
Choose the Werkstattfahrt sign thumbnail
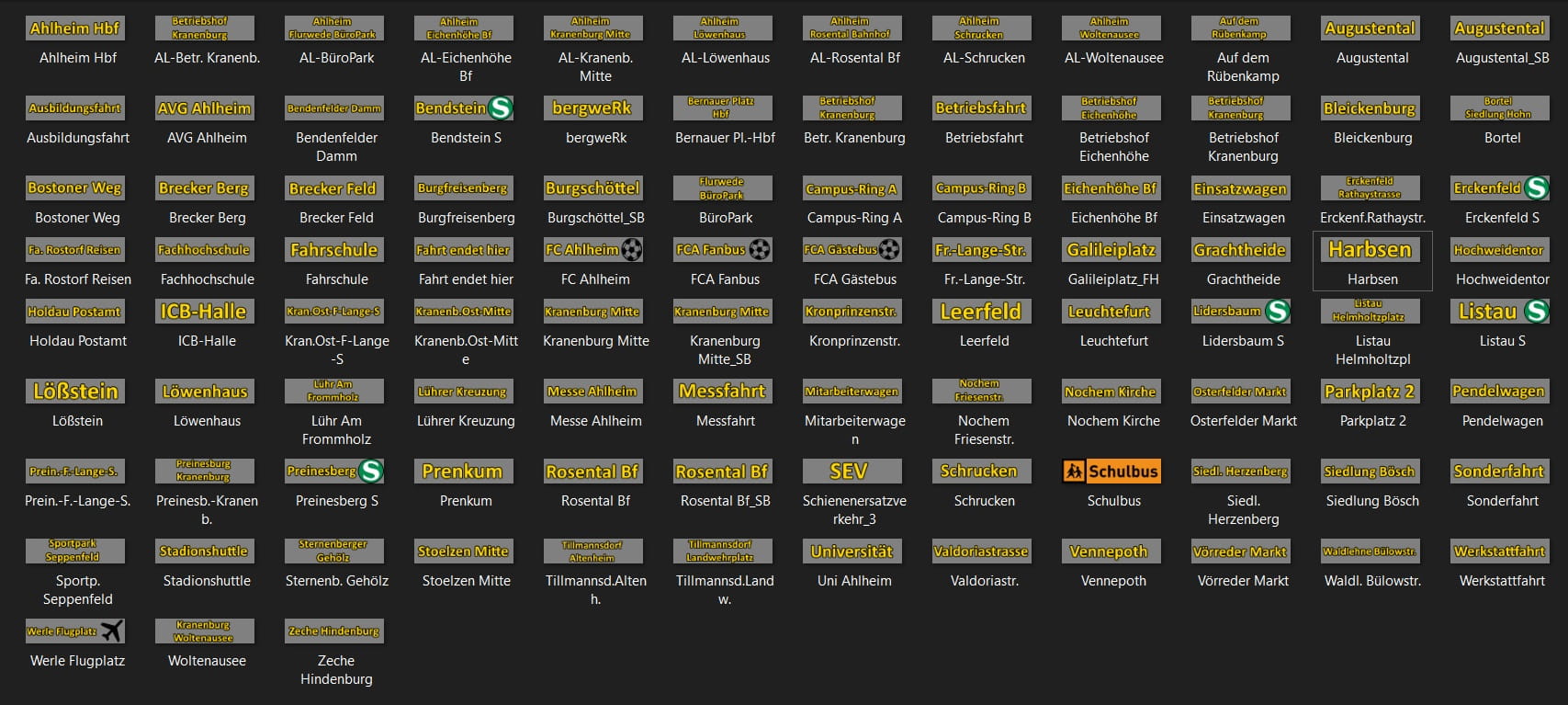1501,551
